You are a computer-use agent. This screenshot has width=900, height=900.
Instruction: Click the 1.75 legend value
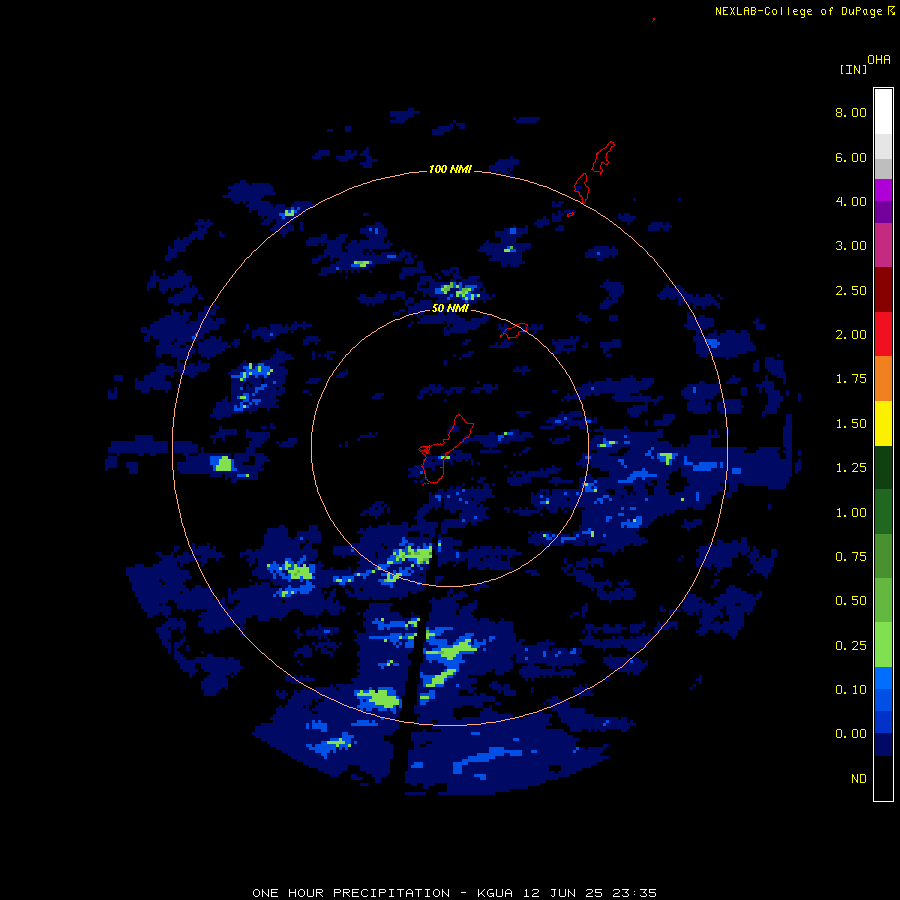(851, 379)
